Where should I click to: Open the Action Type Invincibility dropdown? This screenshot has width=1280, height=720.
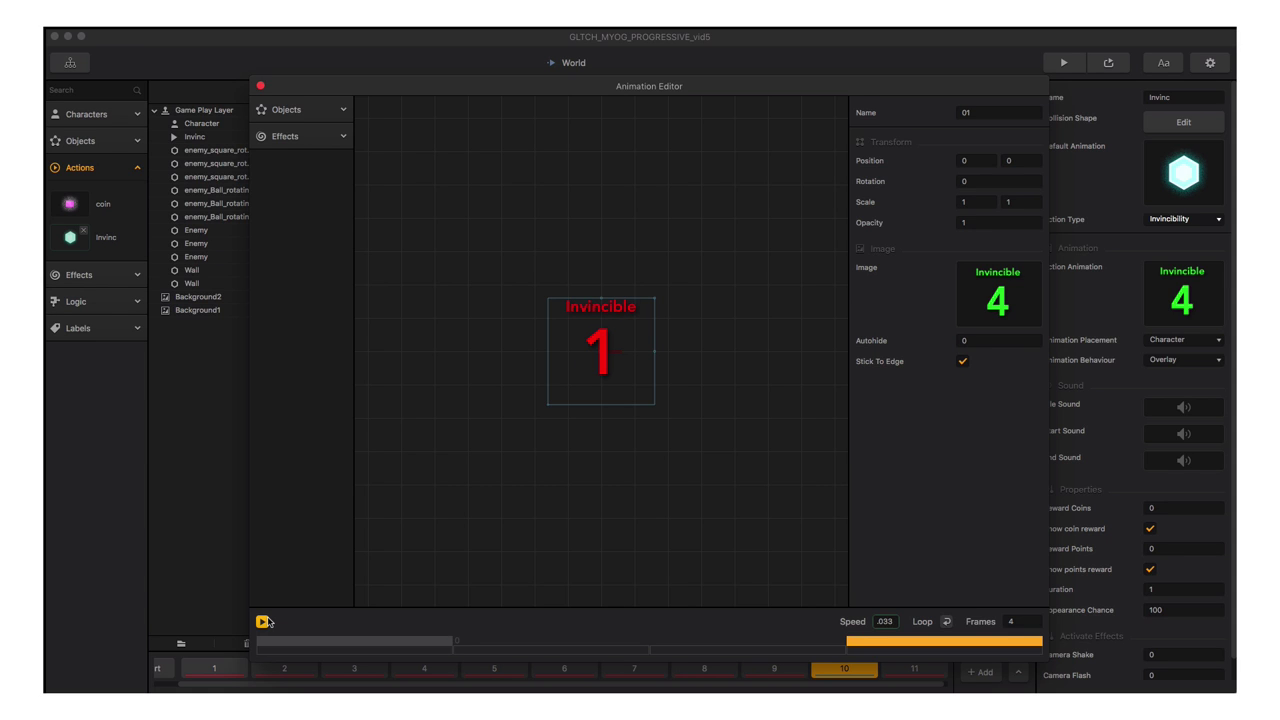click(x=1184, y=219)
